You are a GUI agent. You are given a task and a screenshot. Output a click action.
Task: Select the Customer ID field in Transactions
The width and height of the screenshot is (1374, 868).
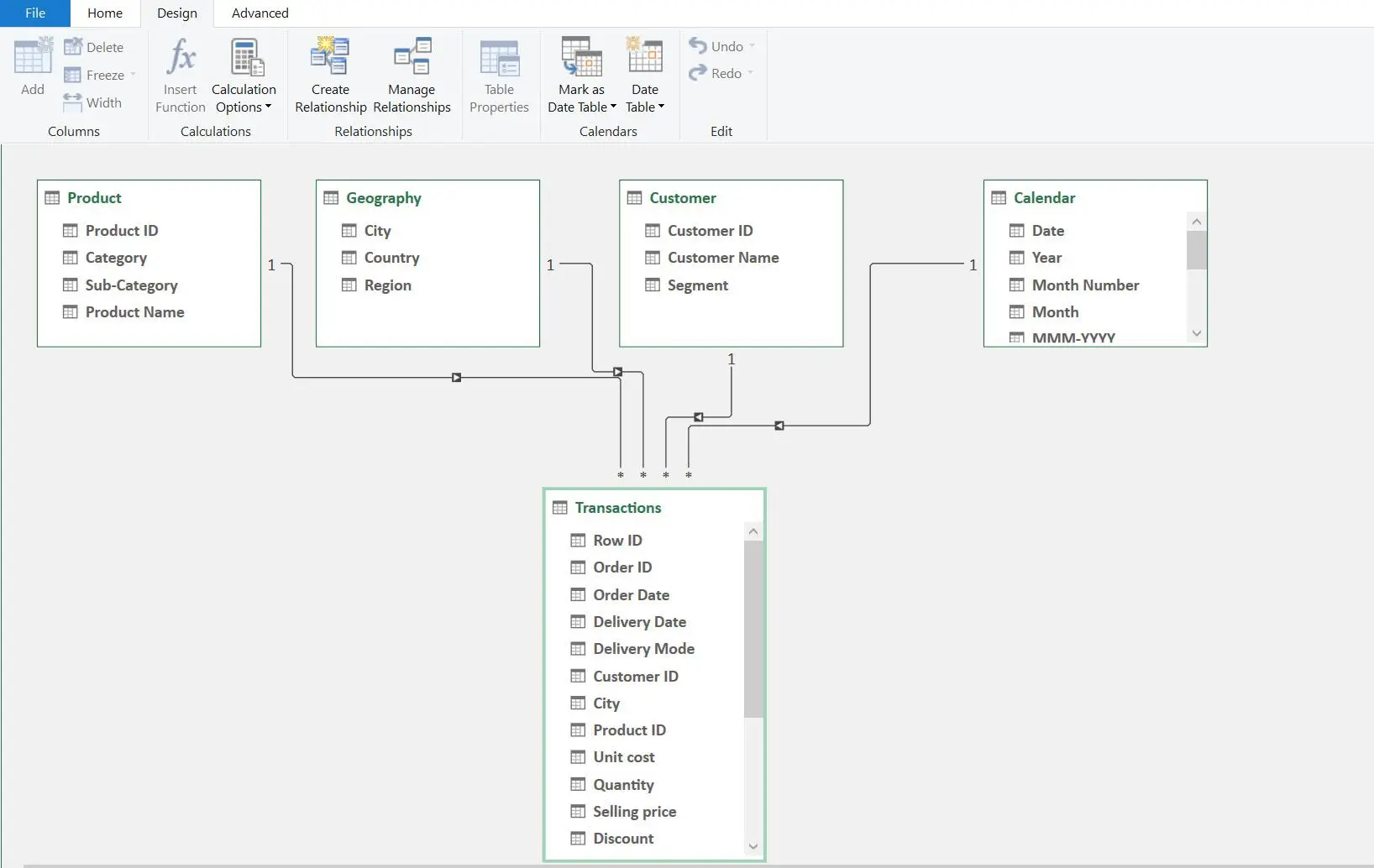[636, 677]
